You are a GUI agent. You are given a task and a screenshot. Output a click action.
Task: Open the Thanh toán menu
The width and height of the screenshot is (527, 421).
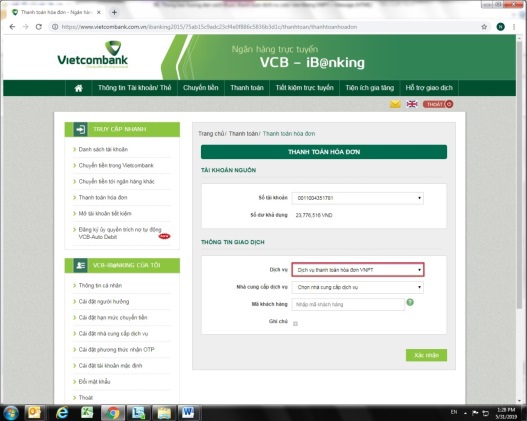coord(247,88)
